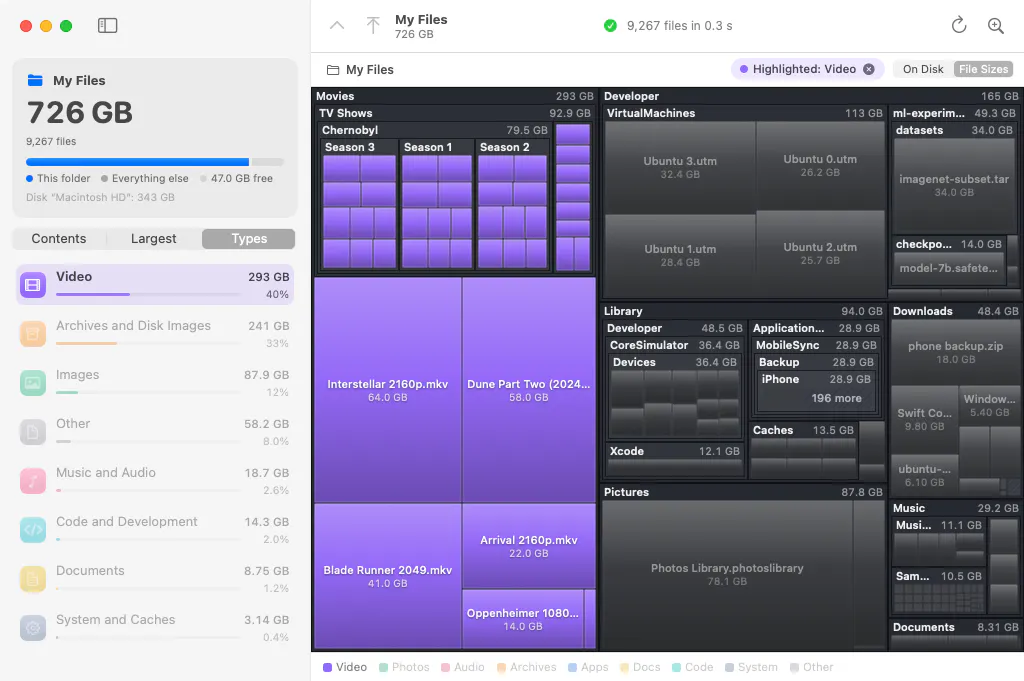1024x681 pixels.
Task: Go up to the parent folder arrow
Action: click(337, 25)
